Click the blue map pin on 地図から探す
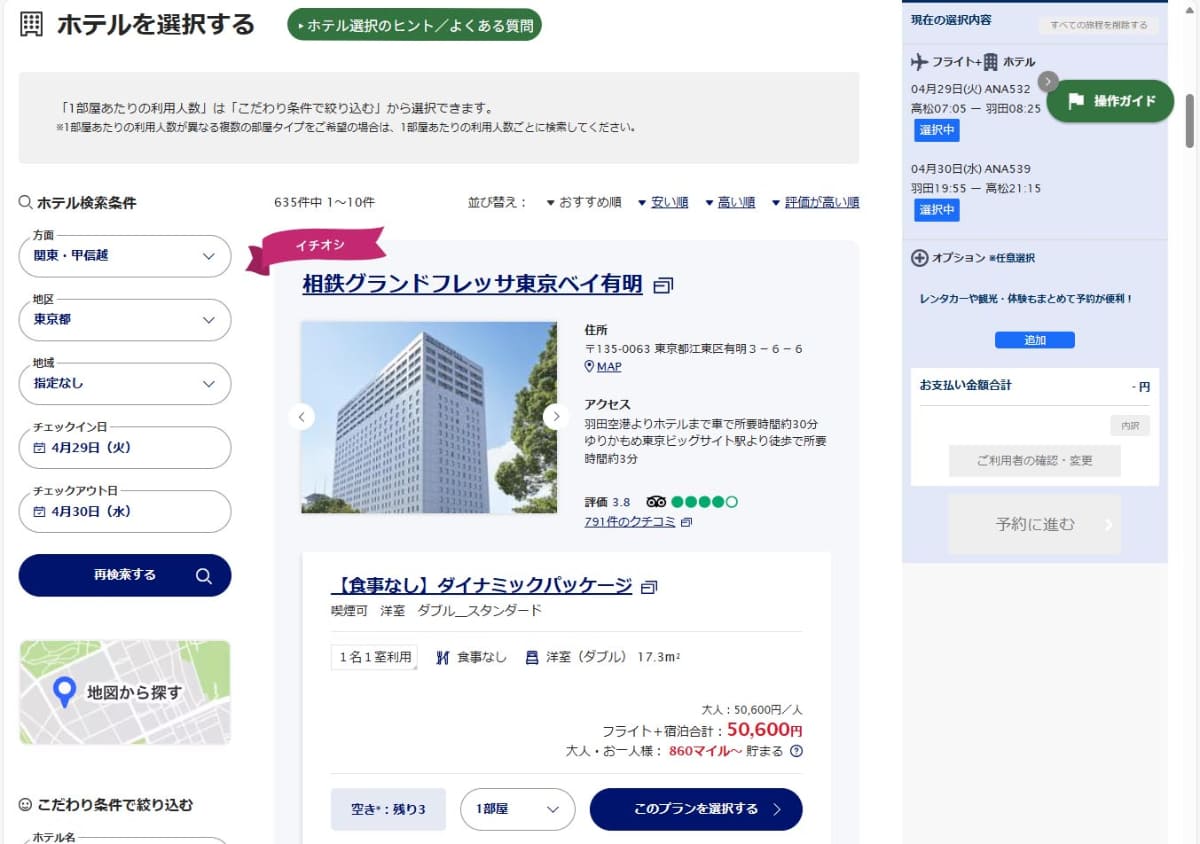Image resolution: width=1200 pixels, height=844 pixels. (64, 692)
